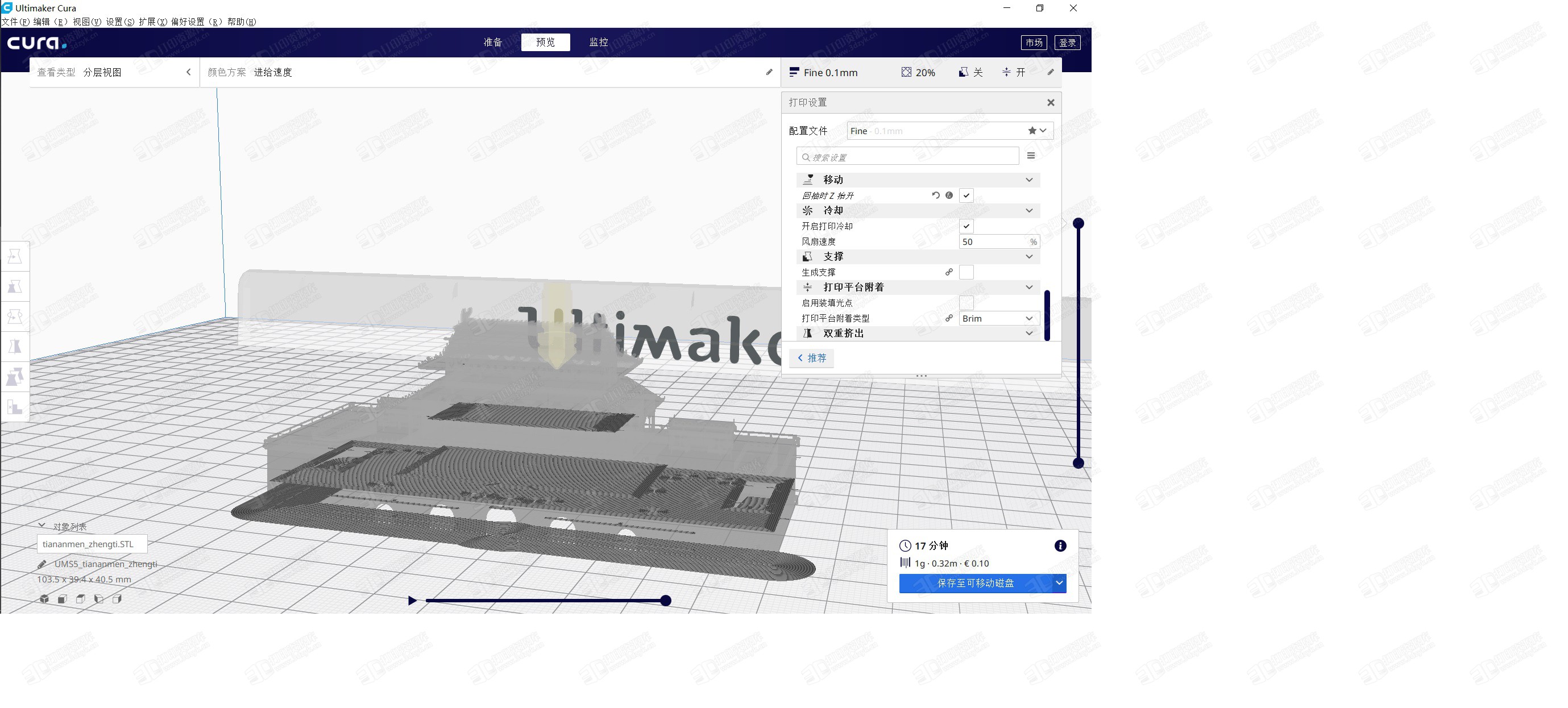Screen dimensions: 1568x708
Task: Switch to left side view cube icon
Action: [98, 599]
